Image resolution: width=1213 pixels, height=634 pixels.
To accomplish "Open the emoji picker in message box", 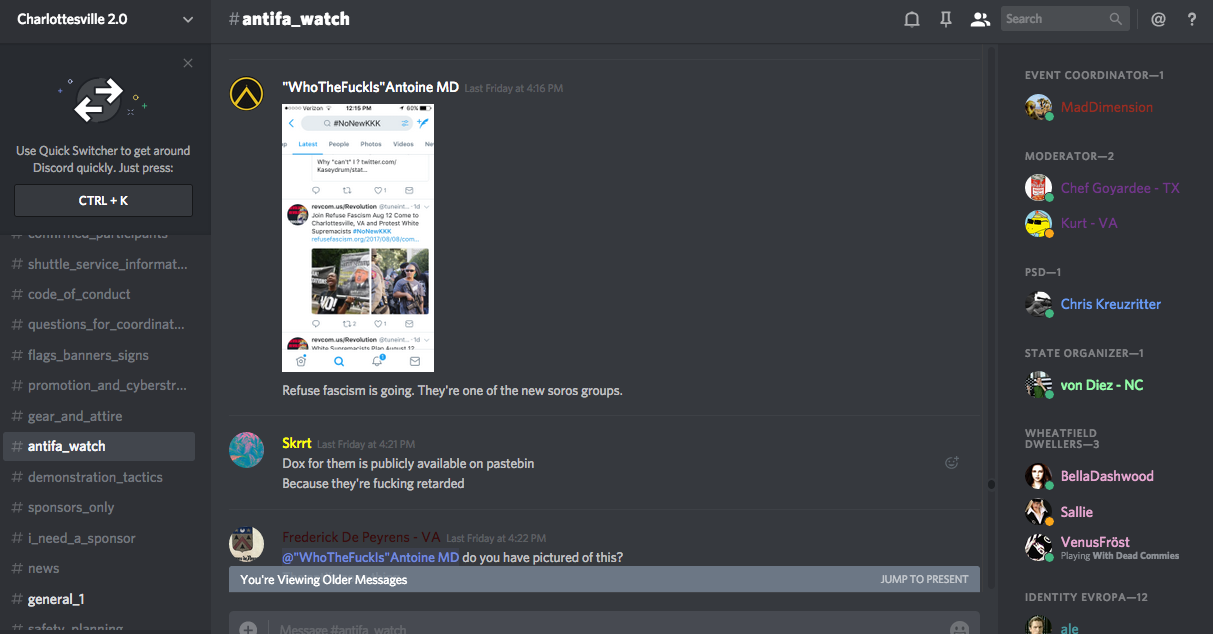I will tap(959, 628).
